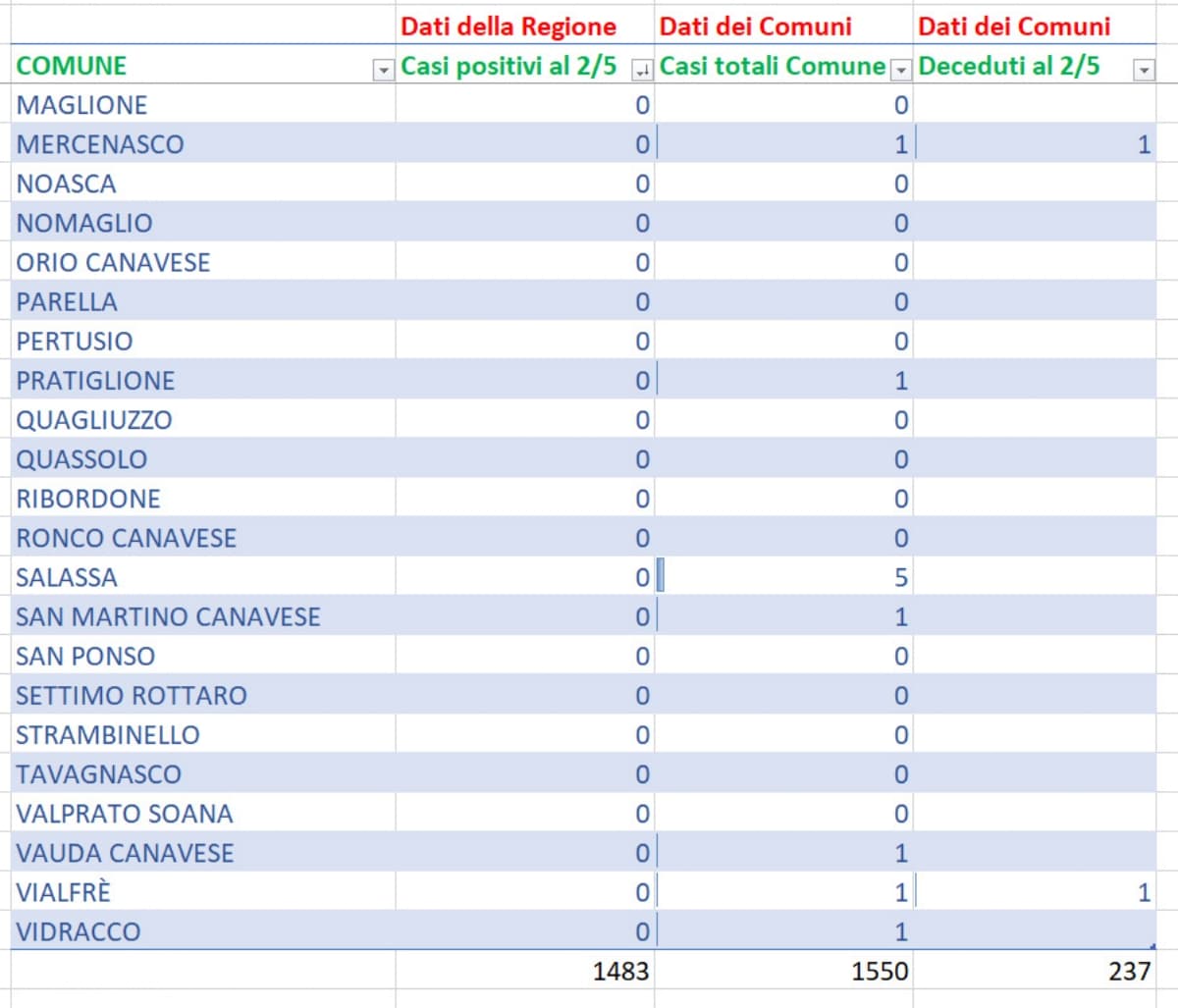Select the COMUNE header cell
The width and height of the screenshot is (1178, 1008).
72,66
